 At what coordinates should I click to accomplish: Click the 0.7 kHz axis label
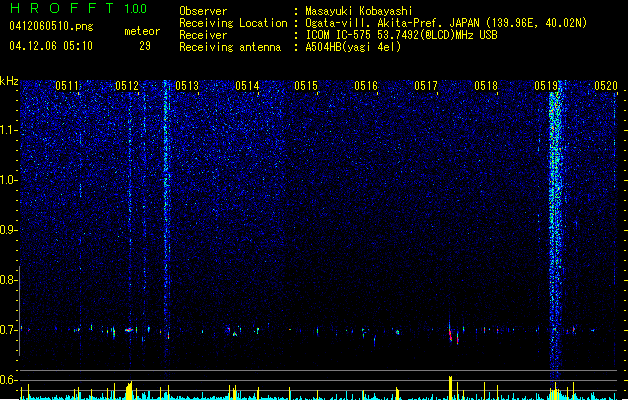point(9,330)
